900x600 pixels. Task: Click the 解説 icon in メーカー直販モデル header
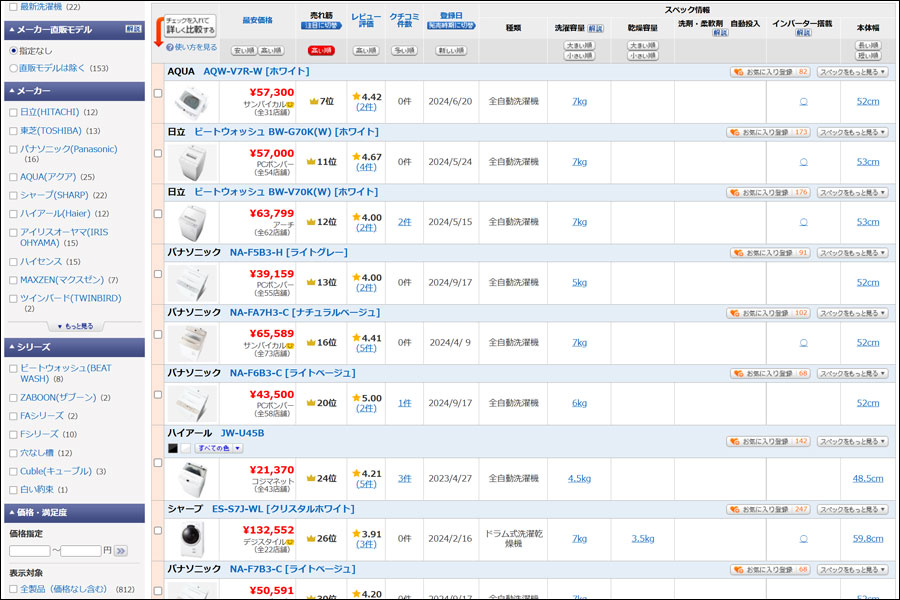134,29
